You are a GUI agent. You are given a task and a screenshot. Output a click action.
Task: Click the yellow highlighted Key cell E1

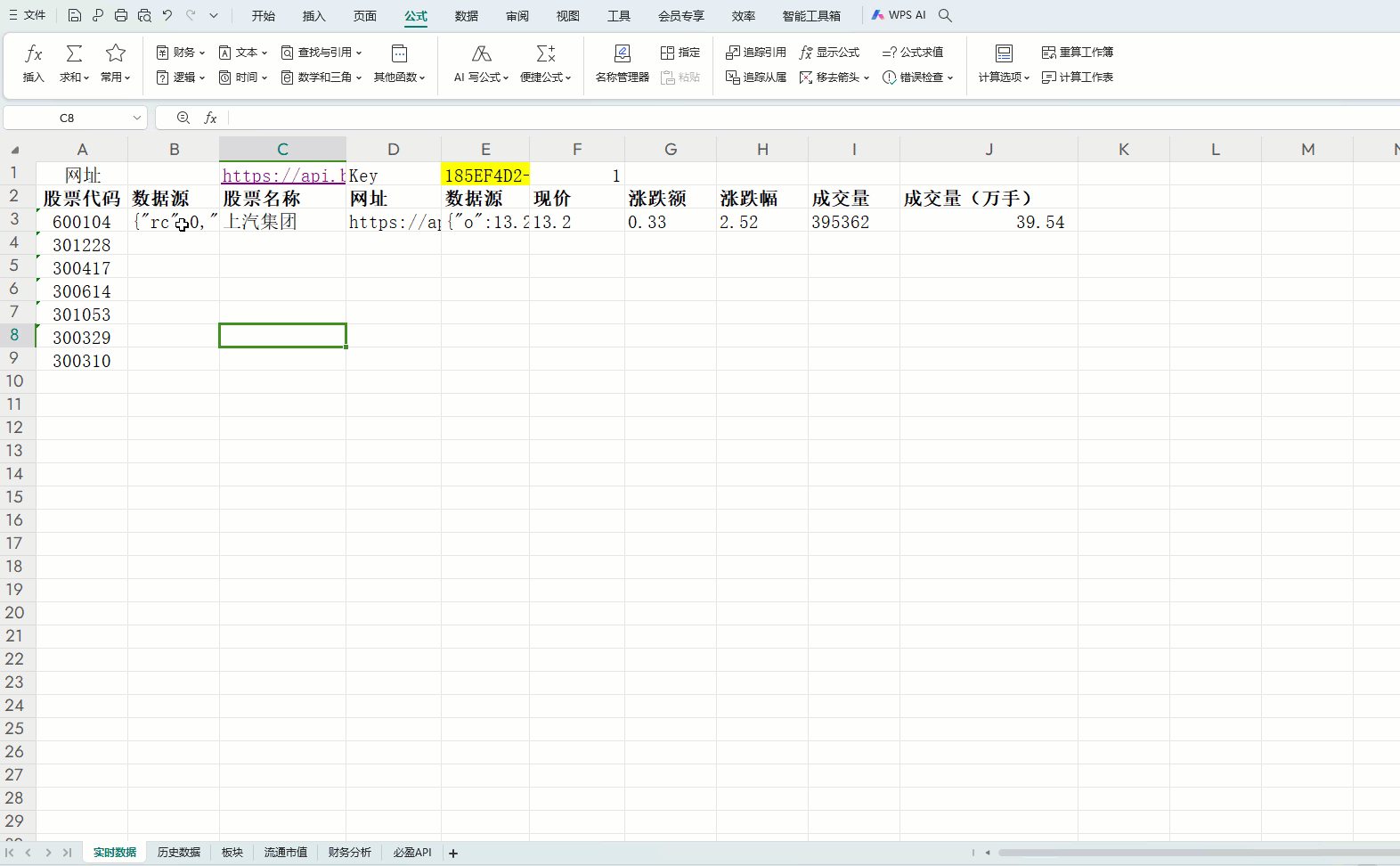(485, 176)
